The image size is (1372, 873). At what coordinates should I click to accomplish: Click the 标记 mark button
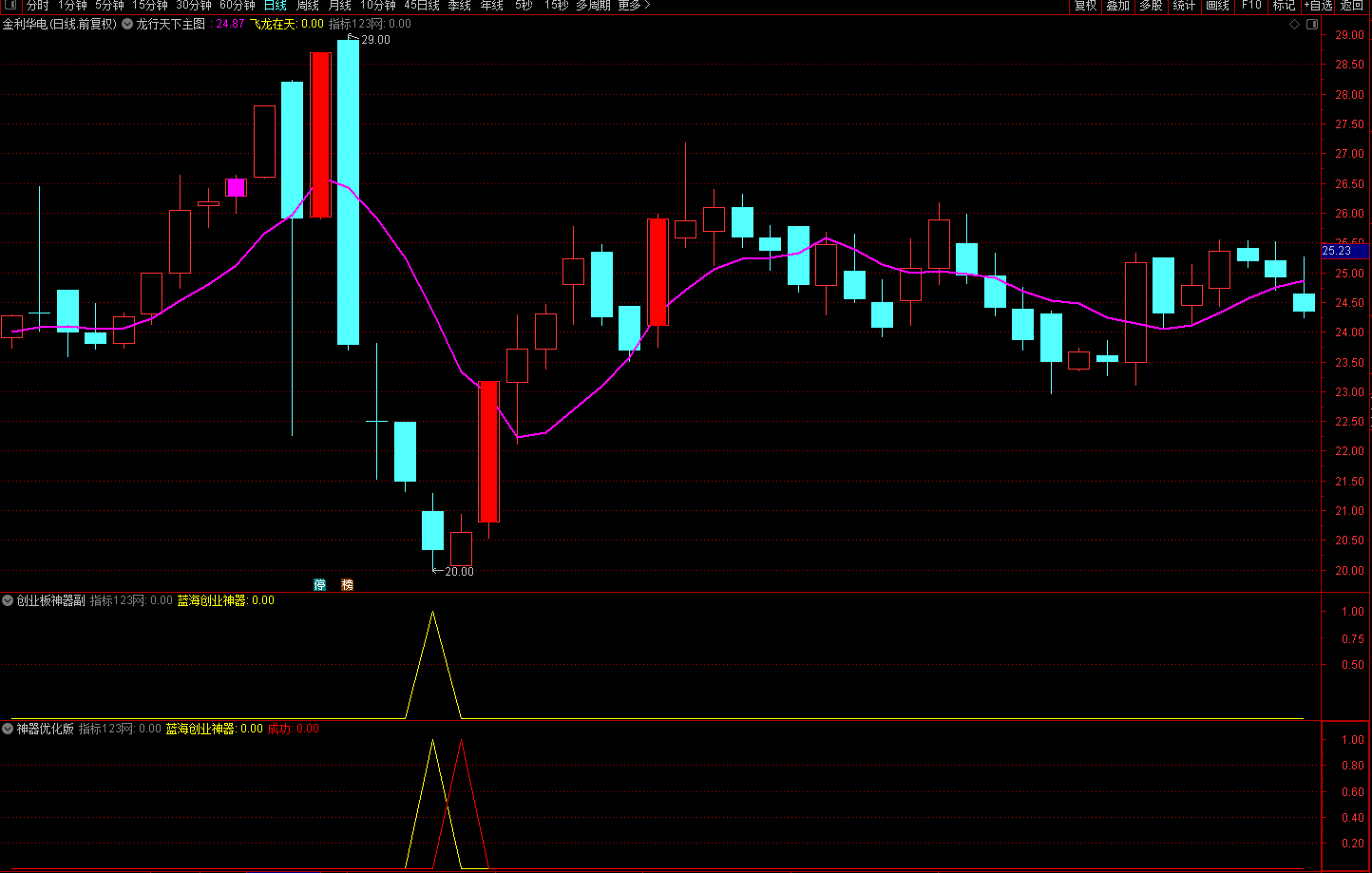coord(1284,6)
